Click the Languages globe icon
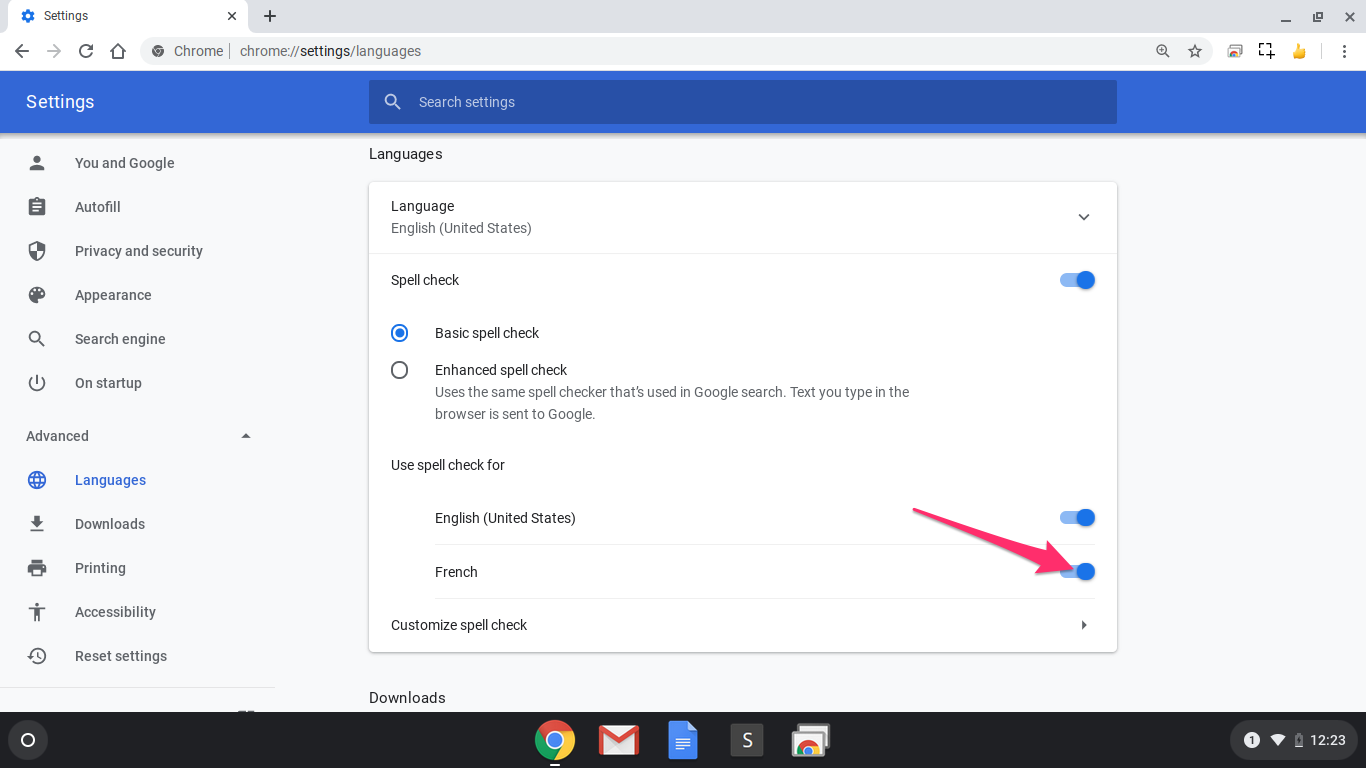The height and width of the screenshot is (768, 1366). [x=37, y=480]
